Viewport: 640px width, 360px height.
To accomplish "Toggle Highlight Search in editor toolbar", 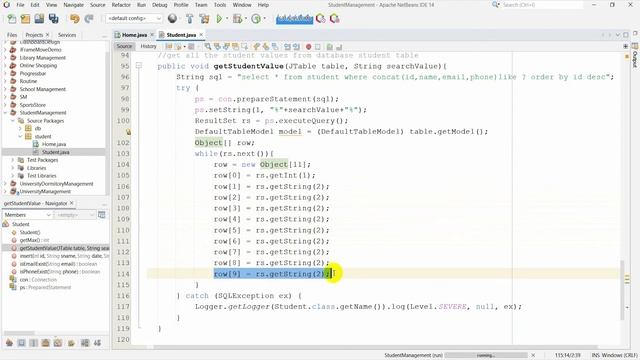I will [x=236, y=47].
